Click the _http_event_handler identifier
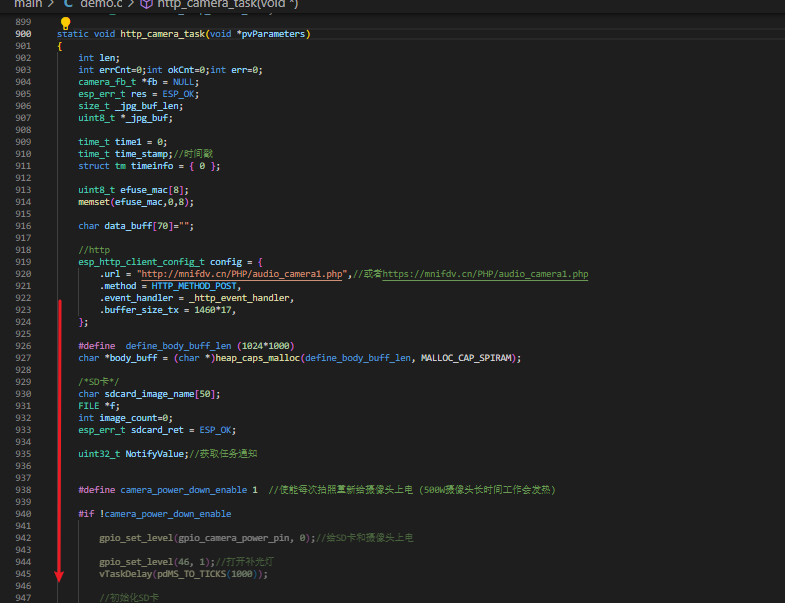Viewport: 785px width, 603px height. tap(239, 298)
